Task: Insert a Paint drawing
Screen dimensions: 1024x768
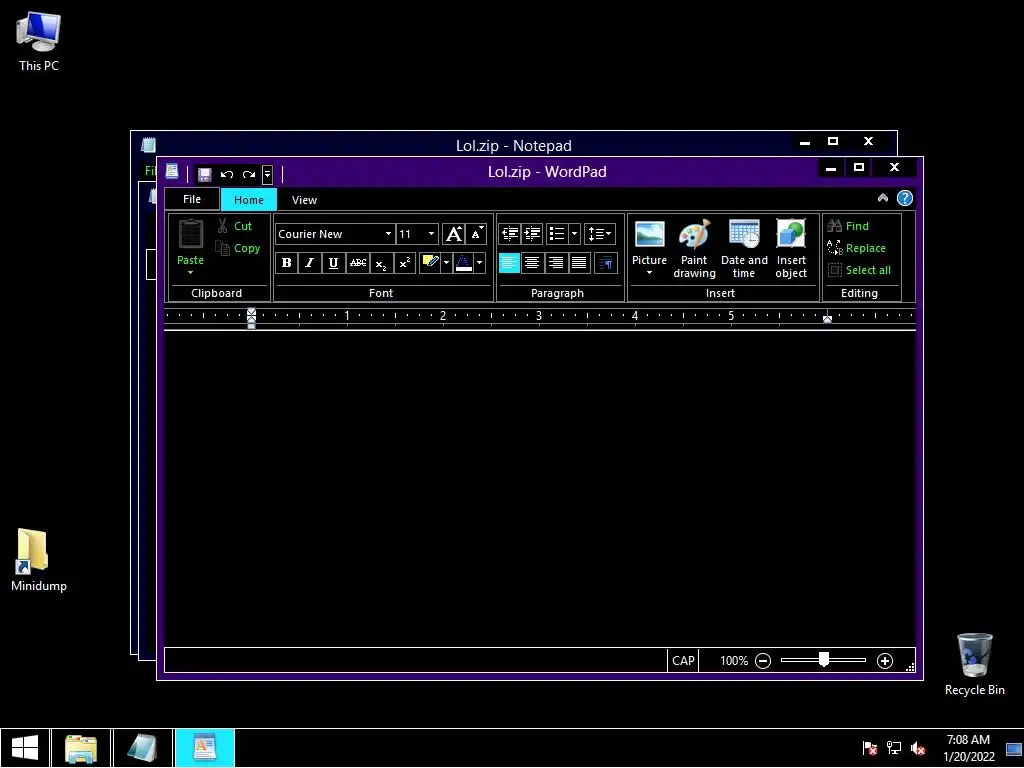Action: [x=694, y=249]
